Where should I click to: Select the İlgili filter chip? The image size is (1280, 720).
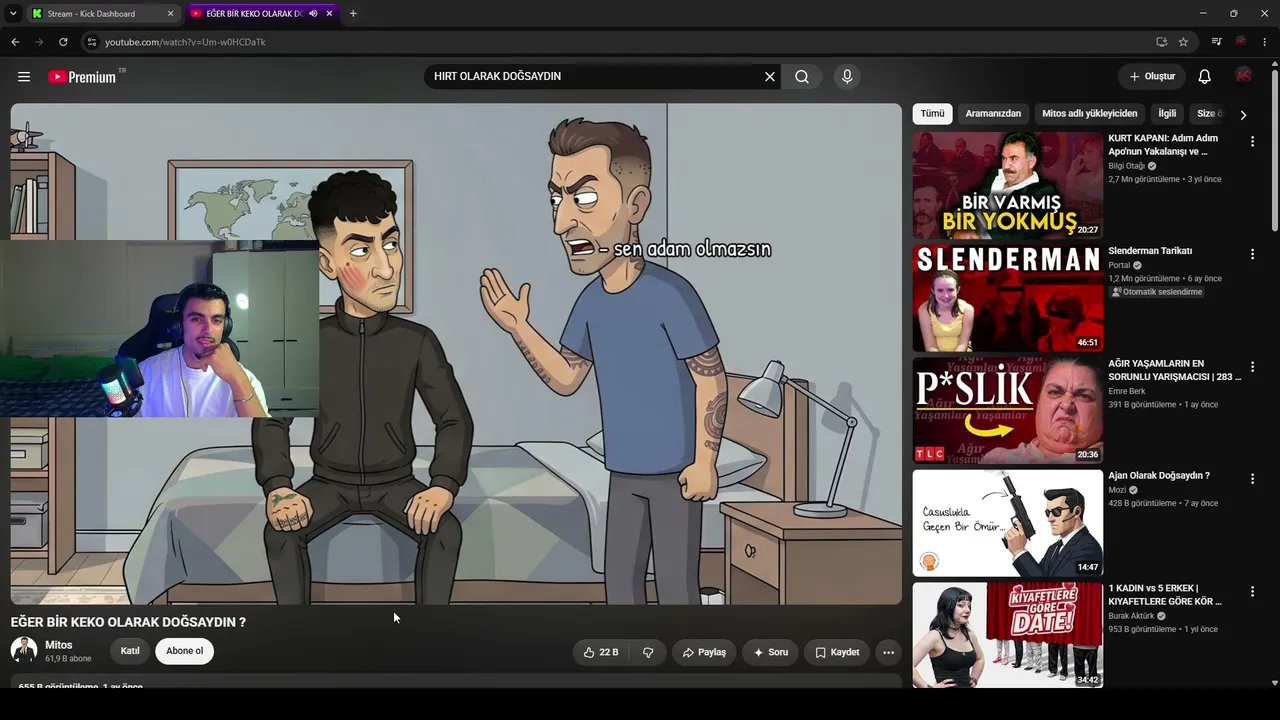(x=1167, y=114)
